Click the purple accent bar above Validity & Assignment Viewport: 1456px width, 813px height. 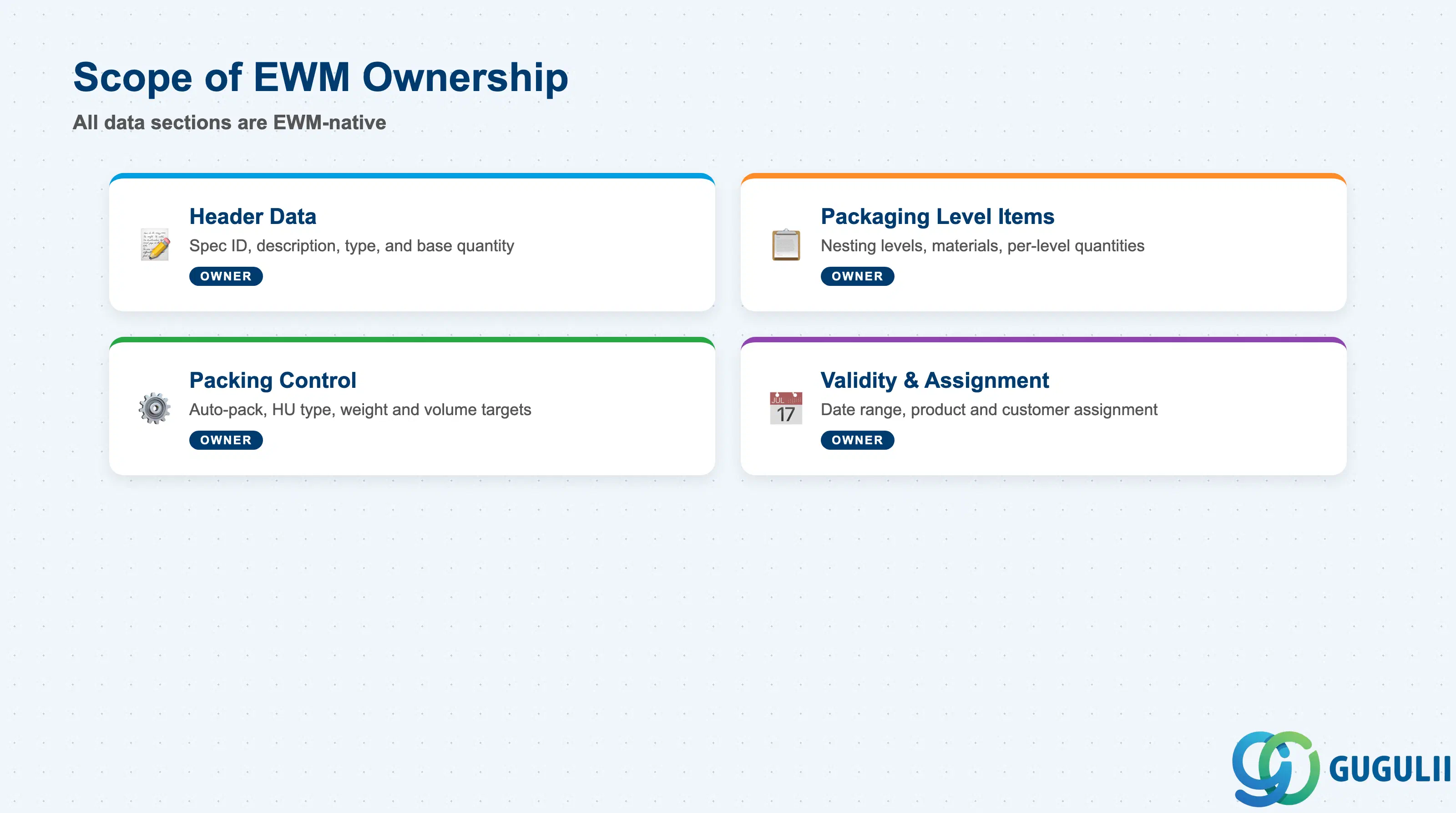point(1043,340)
